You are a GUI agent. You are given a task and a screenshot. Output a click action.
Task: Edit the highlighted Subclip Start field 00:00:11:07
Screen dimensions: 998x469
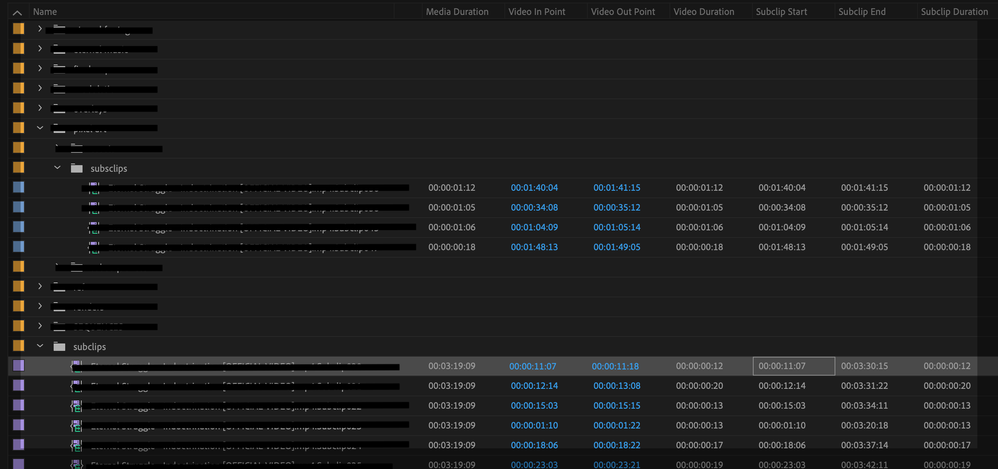(794, 366)
